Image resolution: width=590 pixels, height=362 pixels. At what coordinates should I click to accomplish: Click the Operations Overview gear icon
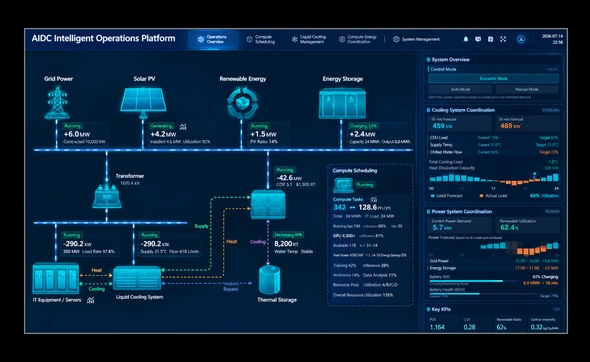click(x=201, y=39)
